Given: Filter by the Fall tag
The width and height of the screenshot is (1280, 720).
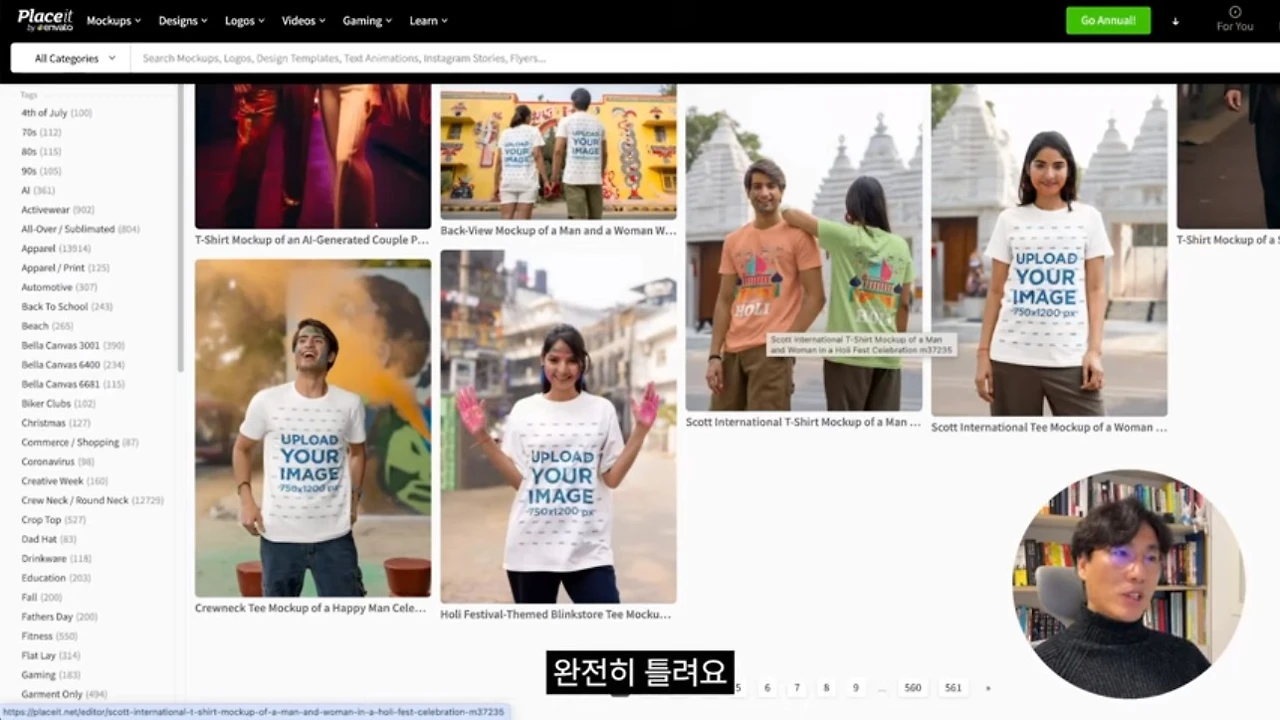Looking at the screenshot, I should (42, 597).
